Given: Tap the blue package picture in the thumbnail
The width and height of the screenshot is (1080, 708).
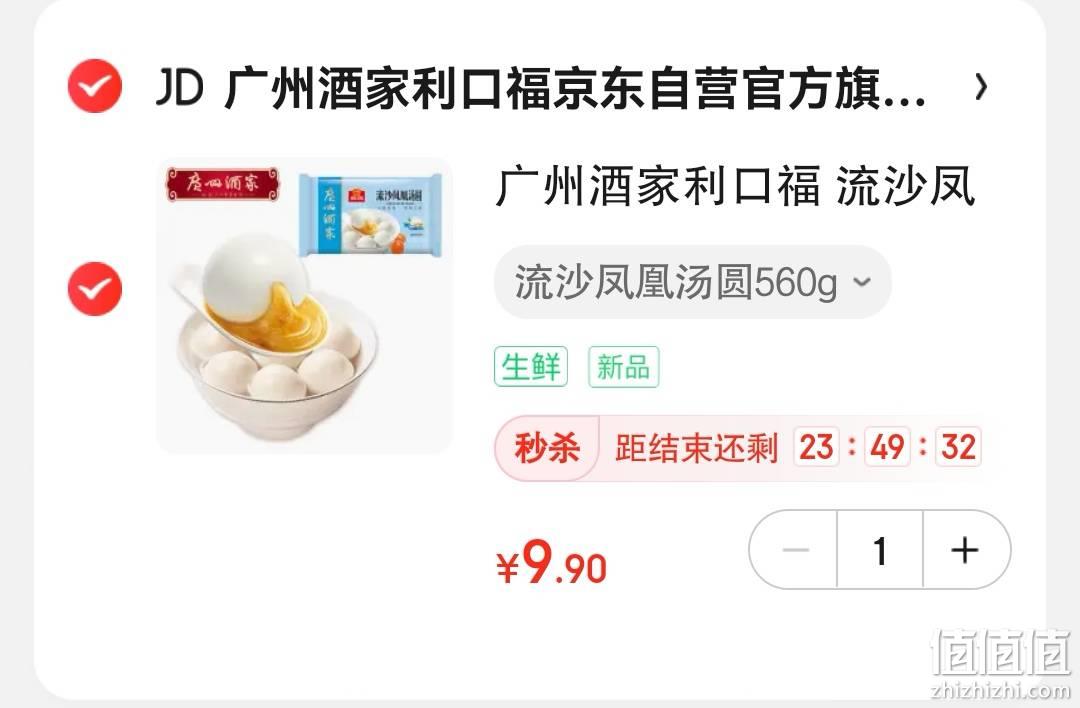Looking at the screenshot, I should tap(371, 214).
